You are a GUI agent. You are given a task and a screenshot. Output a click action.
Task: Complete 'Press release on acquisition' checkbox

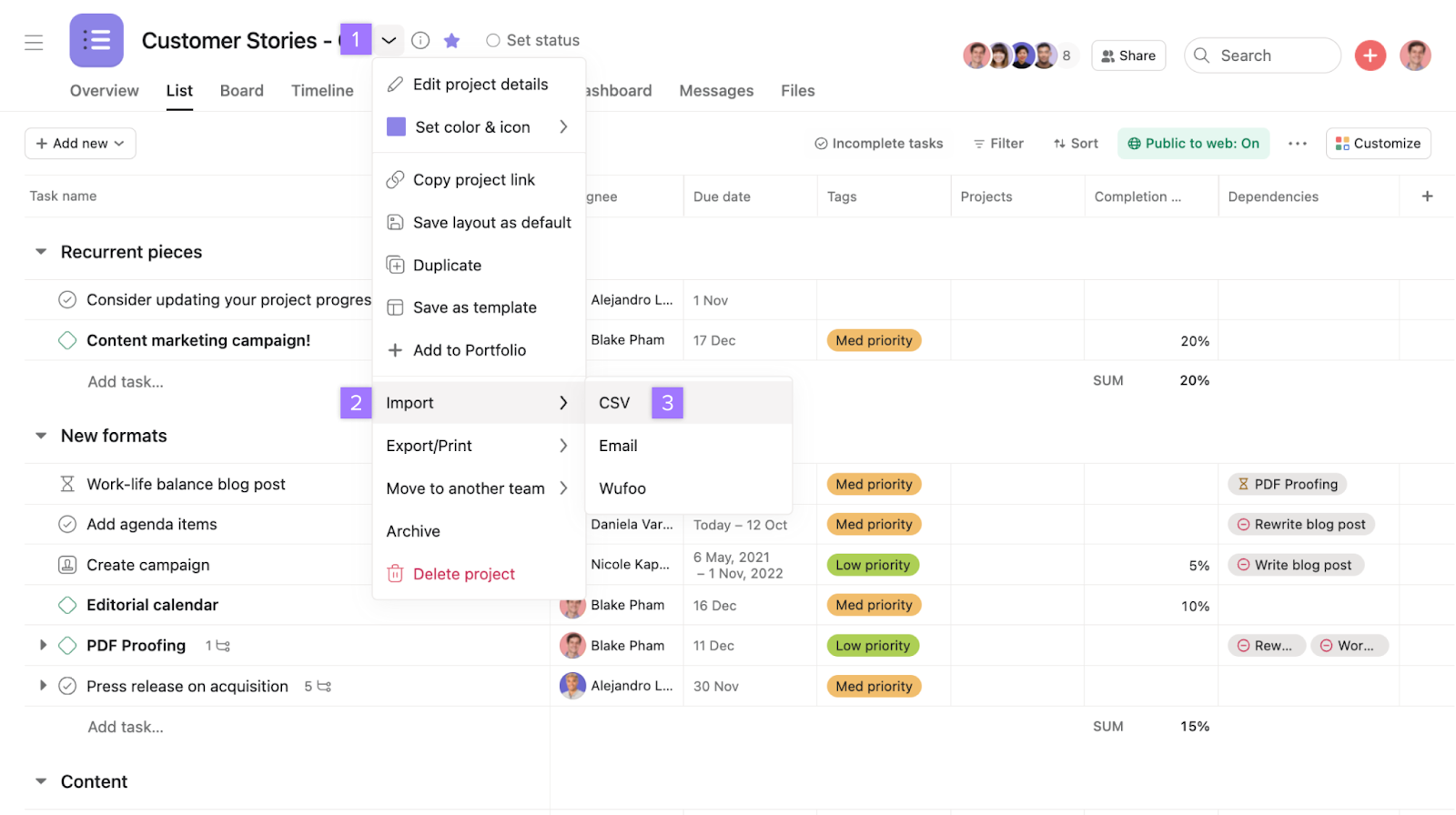[x=67, y=687]
